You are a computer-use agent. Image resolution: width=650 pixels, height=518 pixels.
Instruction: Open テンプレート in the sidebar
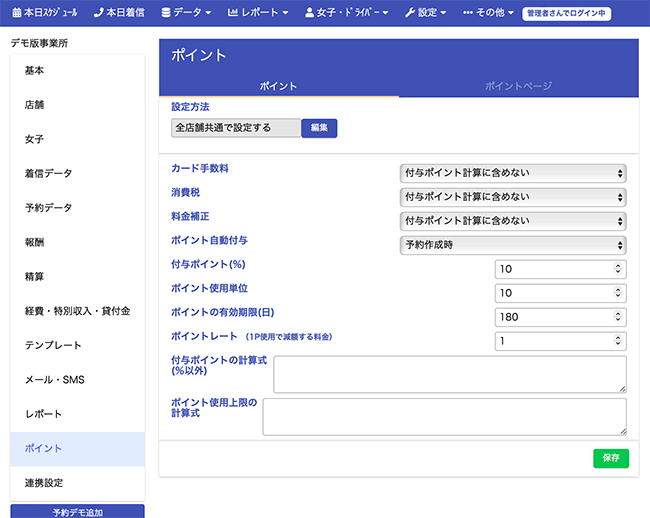click(x=78, y=346)
